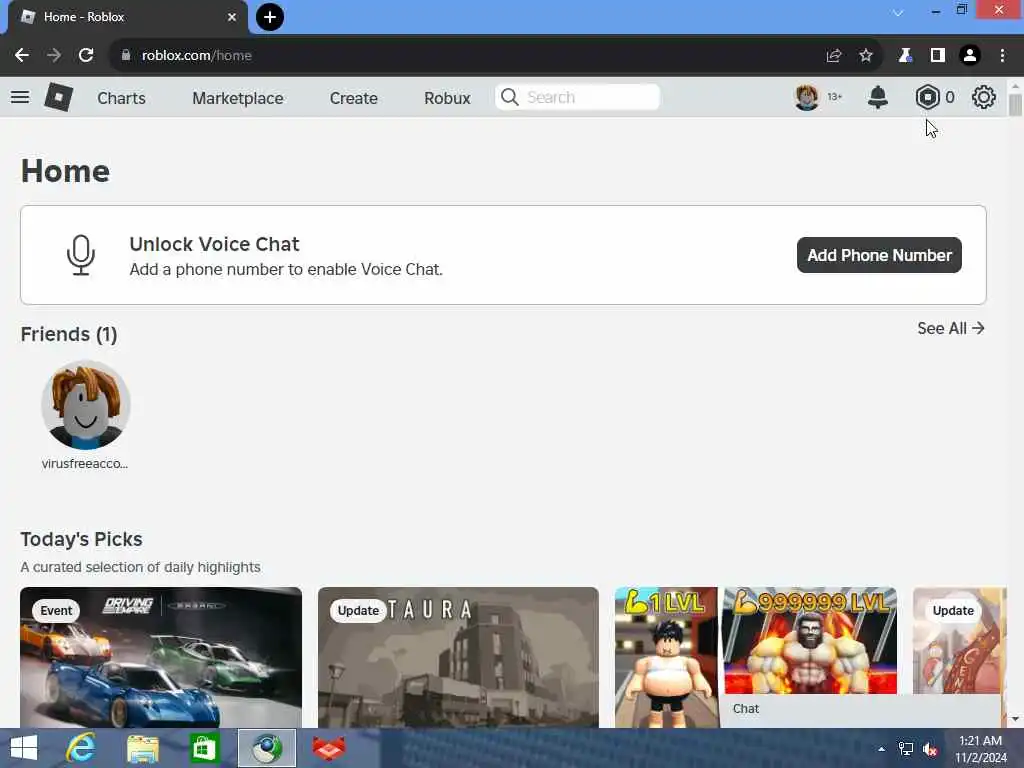
Task: Focus the Roblox Search field
Action: point(577,97)
